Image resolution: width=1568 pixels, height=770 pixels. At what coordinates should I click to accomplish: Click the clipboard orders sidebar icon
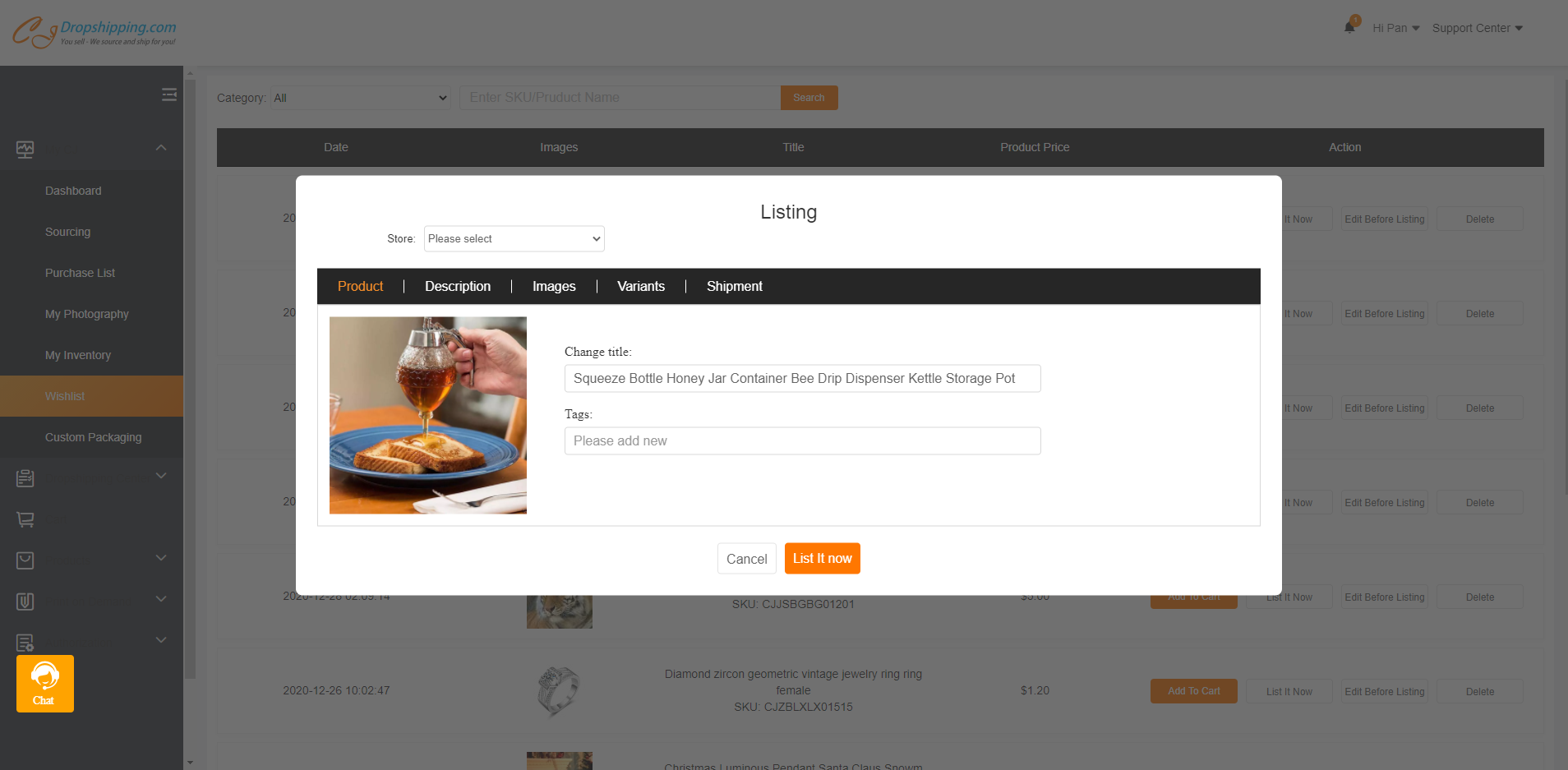click(25, 478)
